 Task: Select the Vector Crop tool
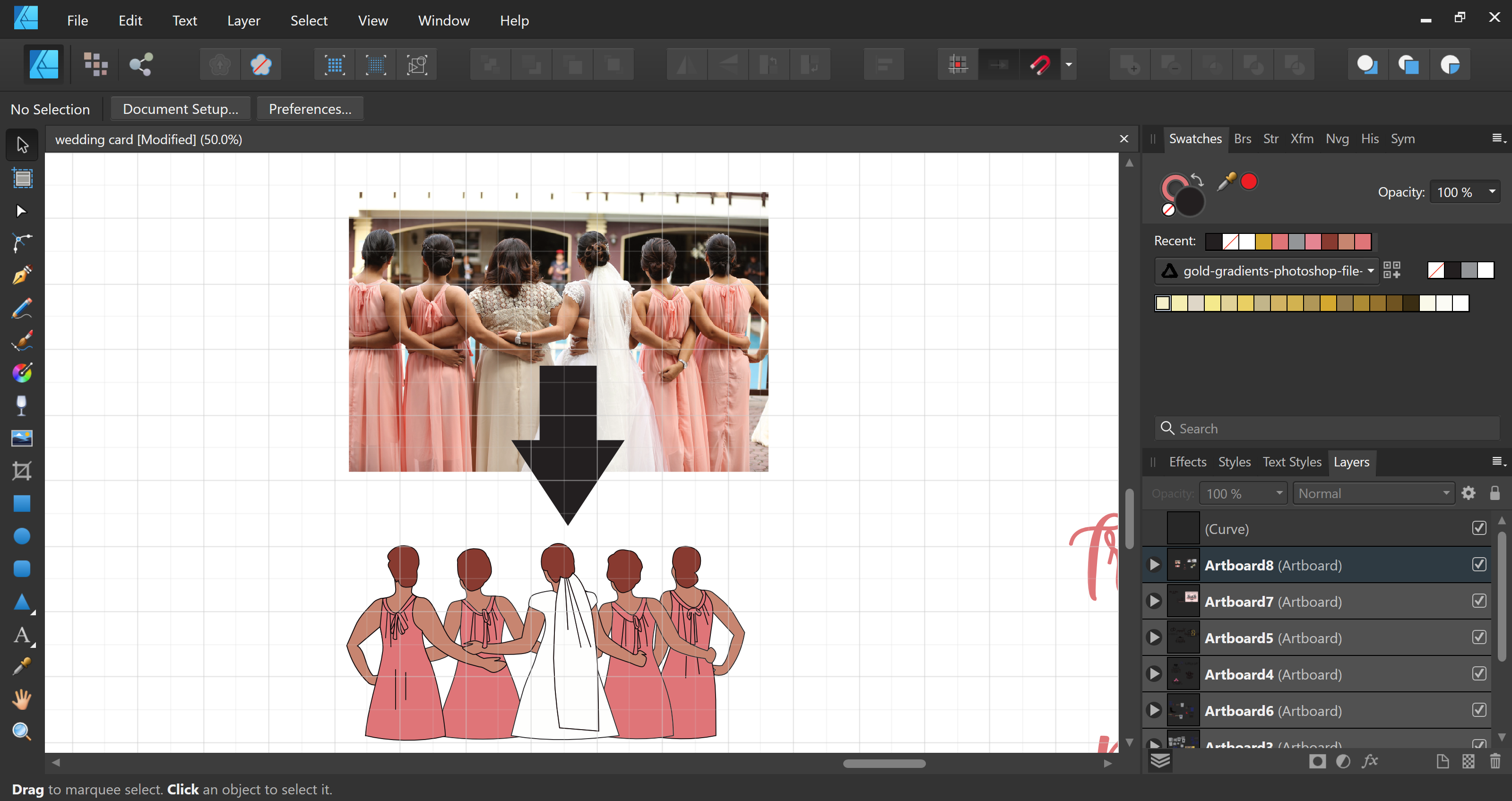[22, 471]
